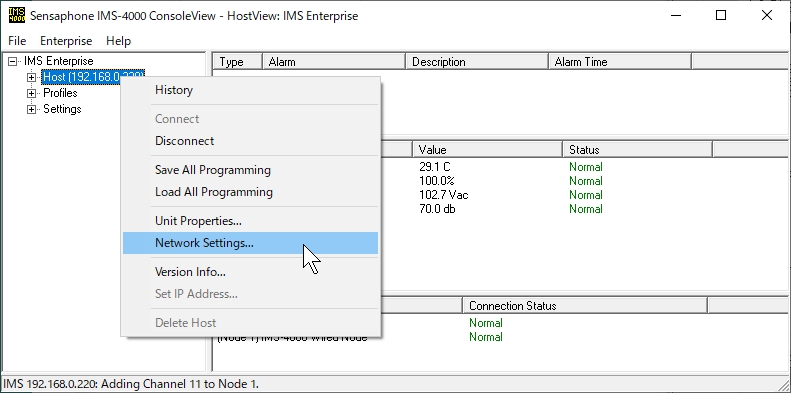The width and height of the screenshot is (791, 393).
Task: Click the Alarm Time column header
Action: [x=619, y=62]
